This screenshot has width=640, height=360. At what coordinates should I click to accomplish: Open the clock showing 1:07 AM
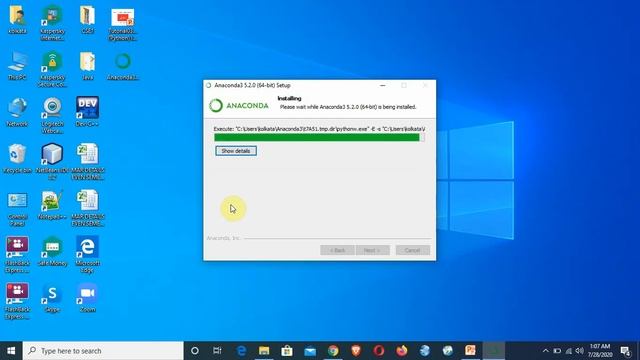pyautogui.click(x=600, y=351)
